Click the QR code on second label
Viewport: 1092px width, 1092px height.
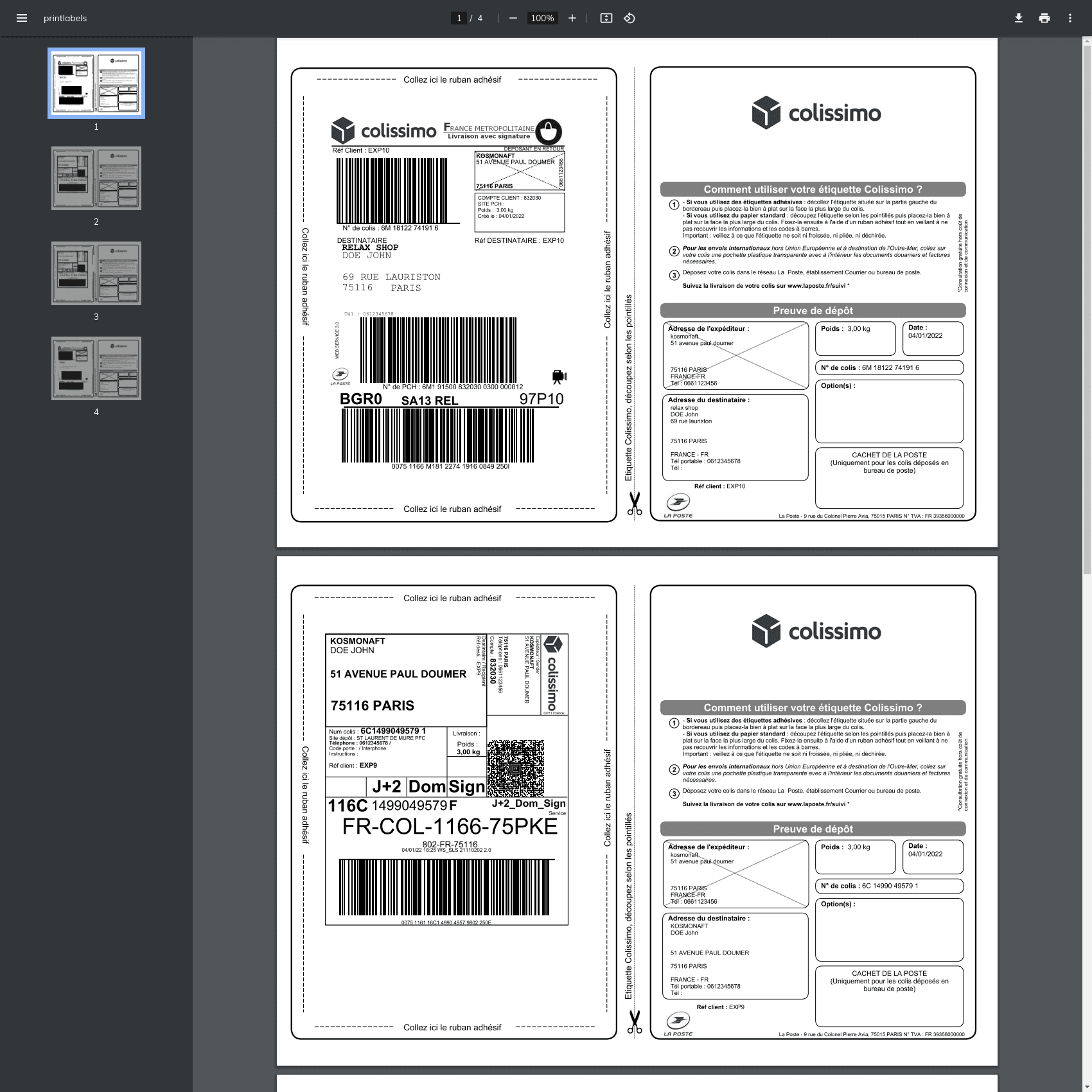pos(515,768)
